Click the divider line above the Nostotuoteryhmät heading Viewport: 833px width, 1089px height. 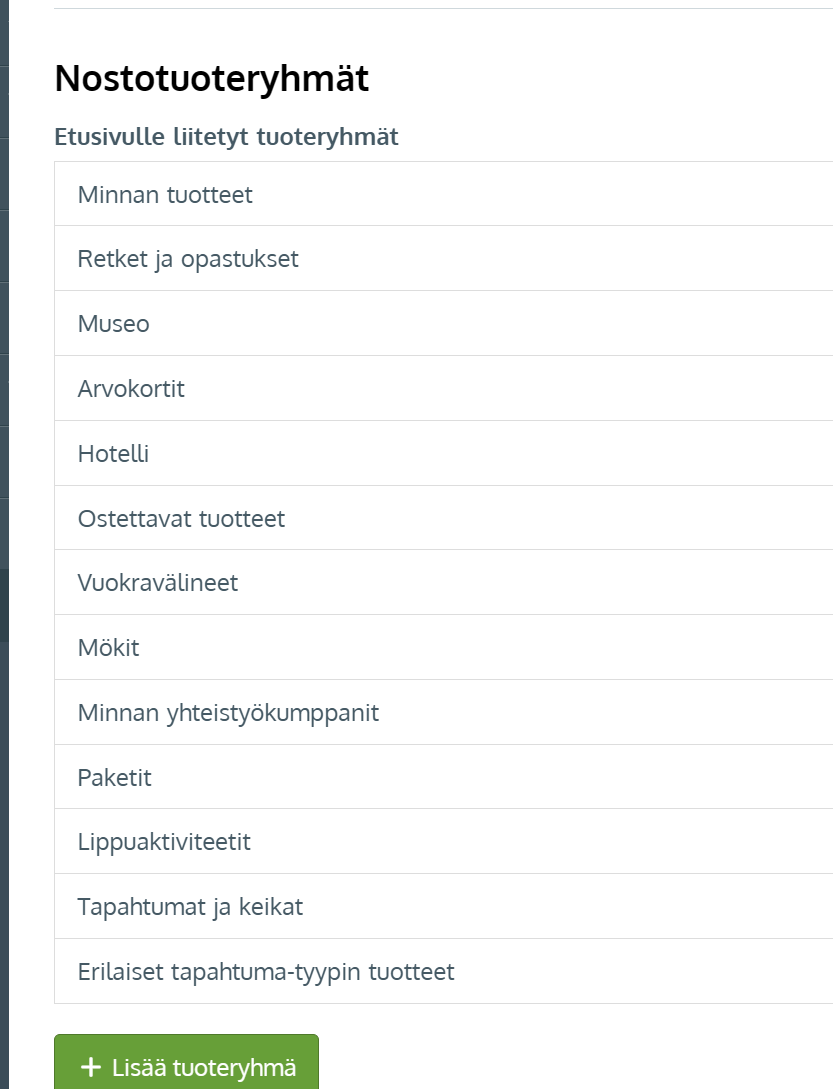pyautogui.click(x=443, y=8)
